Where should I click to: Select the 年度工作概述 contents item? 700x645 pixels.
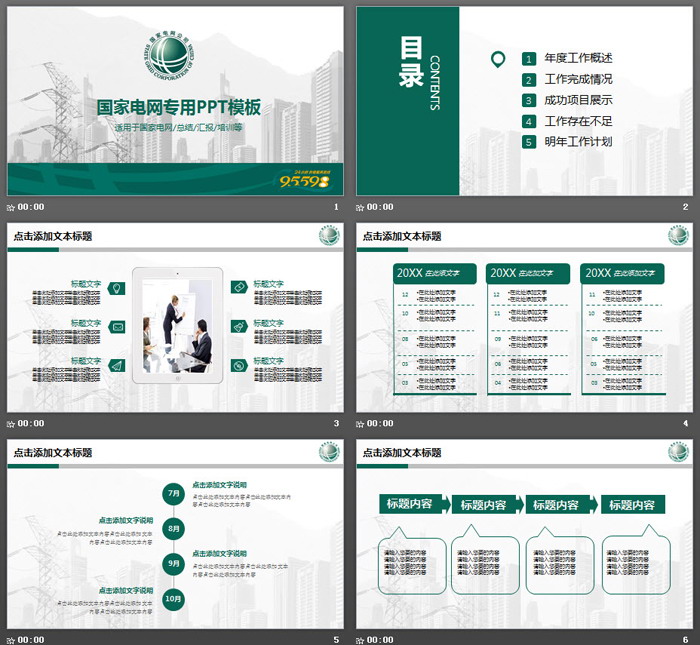click(x=578, y=59)
